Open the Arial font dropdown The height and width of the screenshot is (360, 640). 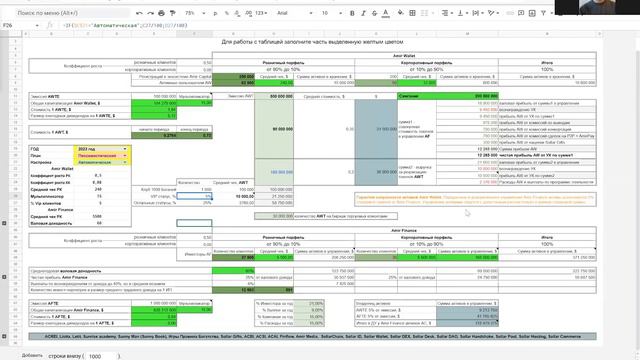pos(294,13)
